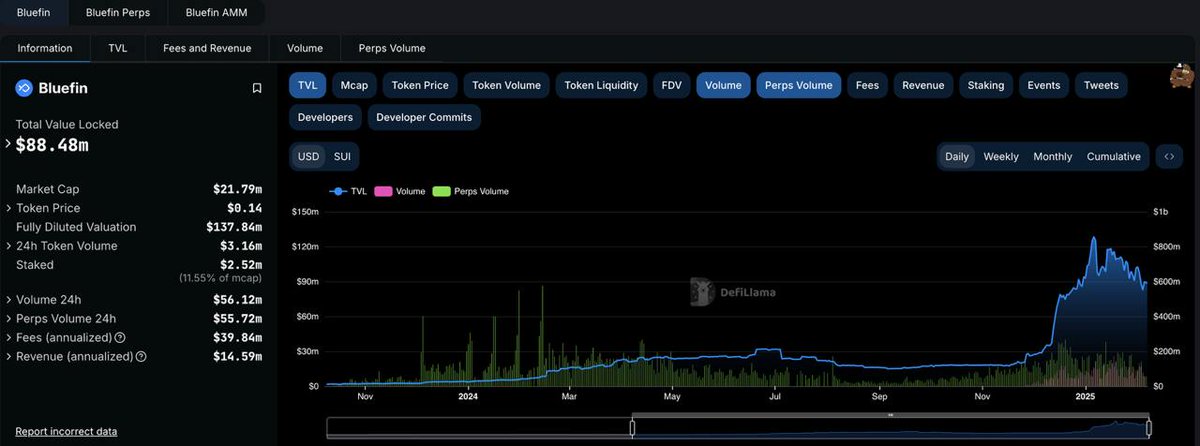Switch chart to Monthly interval
This screenshot has height=446, width=1200.
tap(1053, 157)
